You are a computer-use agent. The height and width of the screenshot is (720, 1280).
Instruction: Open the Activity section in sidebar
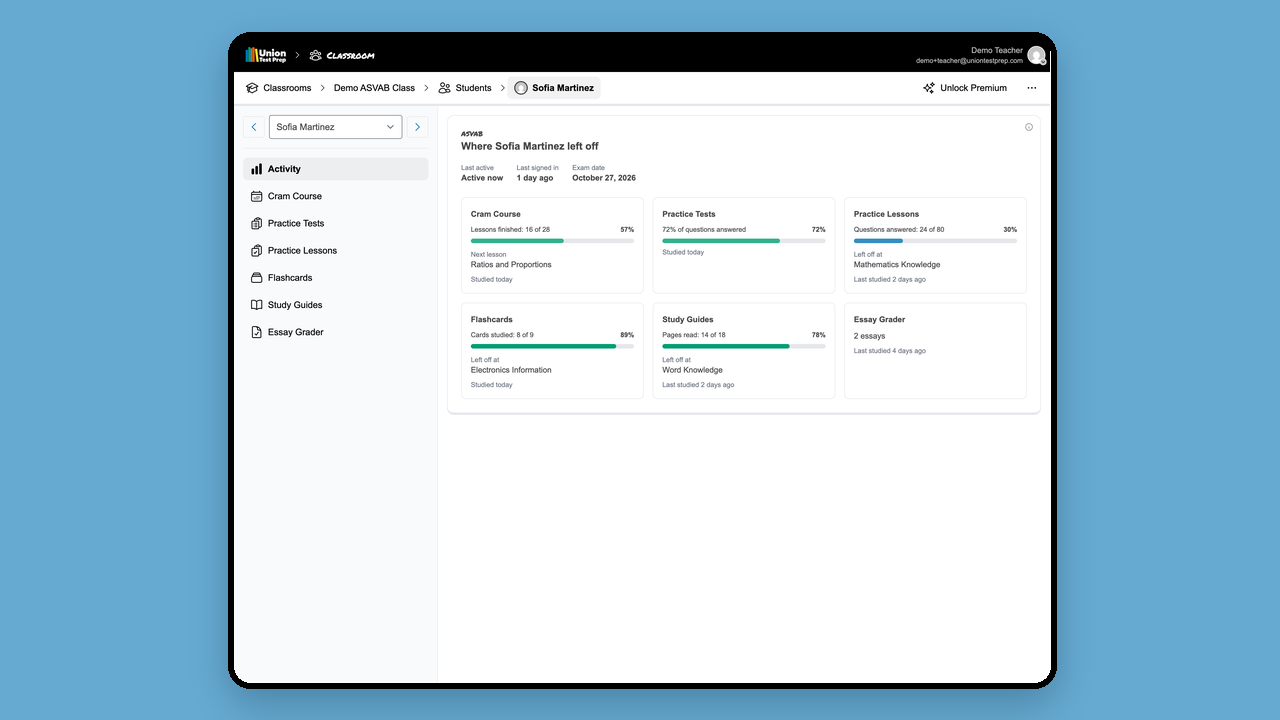[335, 169]
